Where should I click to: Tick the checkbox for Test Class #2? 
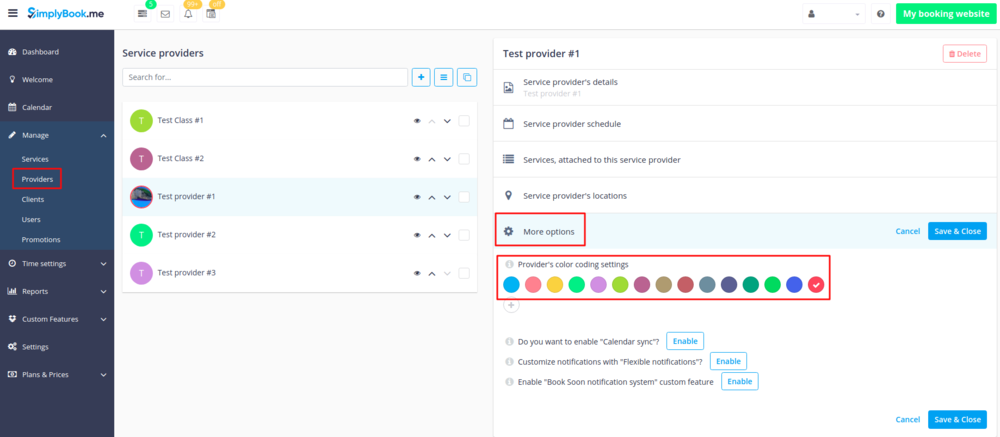[464, 159]
